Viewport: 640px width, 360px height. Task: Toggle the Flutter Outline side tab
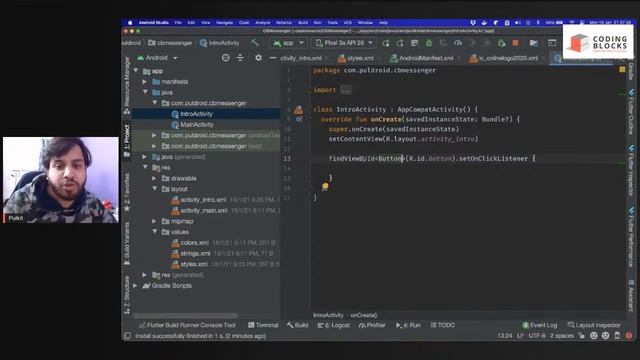pos(631,113)
